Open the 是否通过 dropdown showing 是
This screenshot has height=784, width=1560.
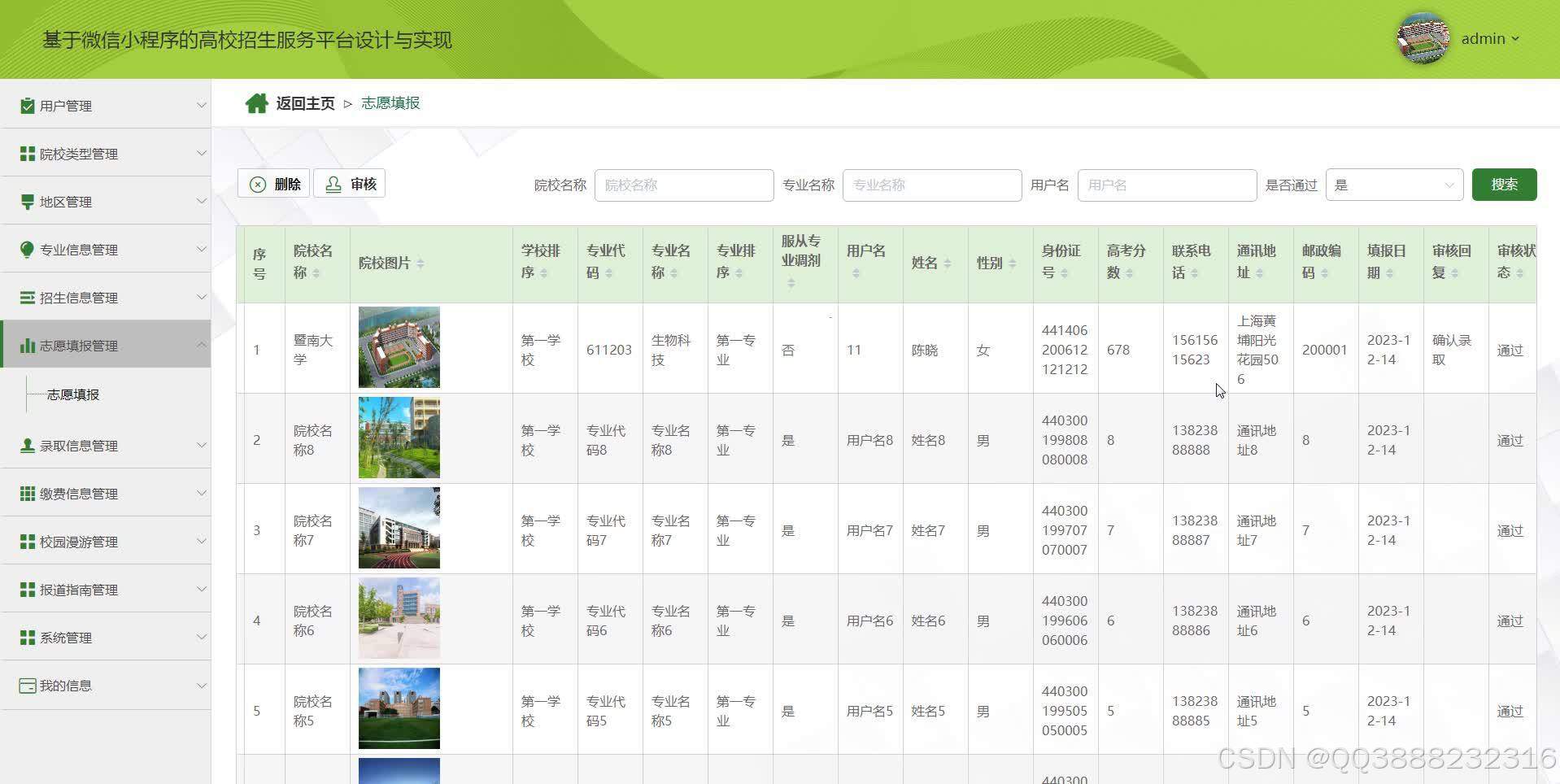pyautogui.click(x=1394, y=185)
